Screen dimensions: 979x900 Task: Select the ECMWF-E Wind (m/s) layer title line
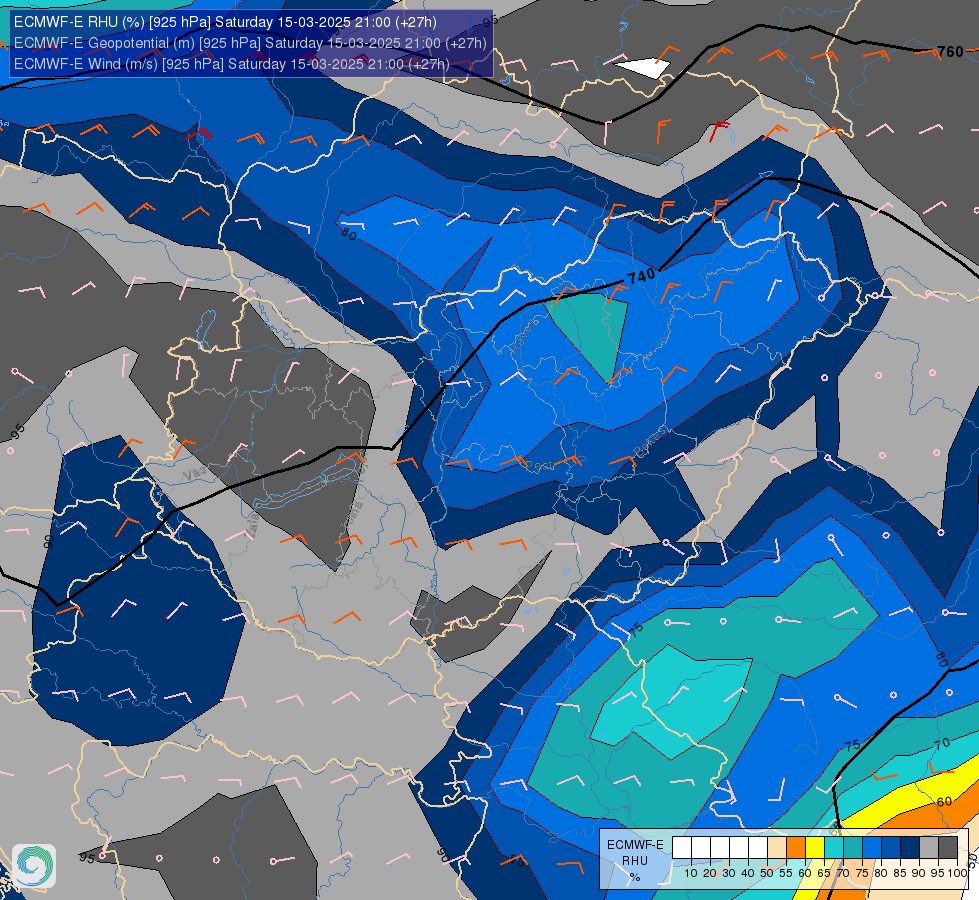coord(232,64)
